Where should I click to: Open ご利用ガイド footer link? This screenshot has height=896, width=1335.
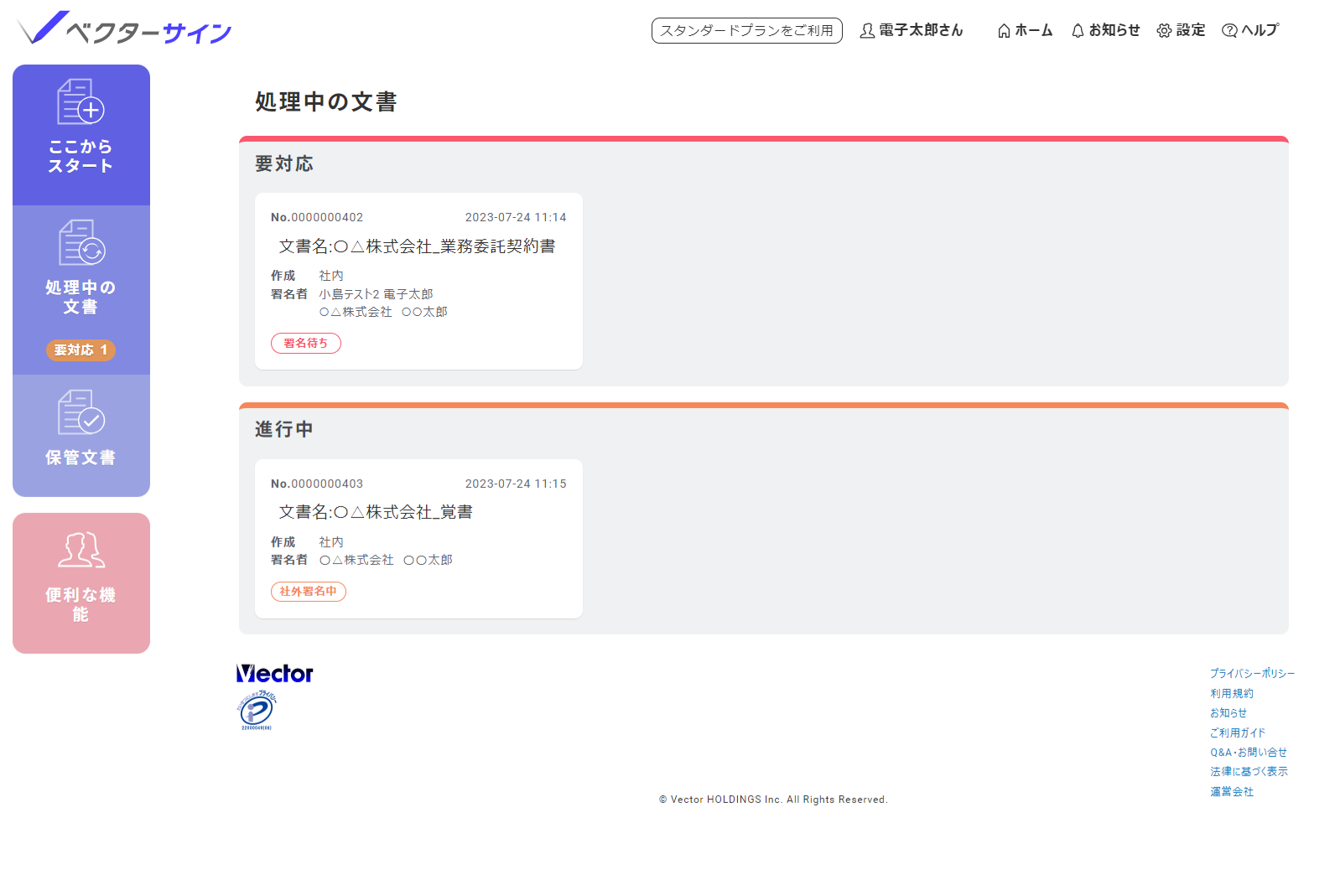tap(1238, 733)
